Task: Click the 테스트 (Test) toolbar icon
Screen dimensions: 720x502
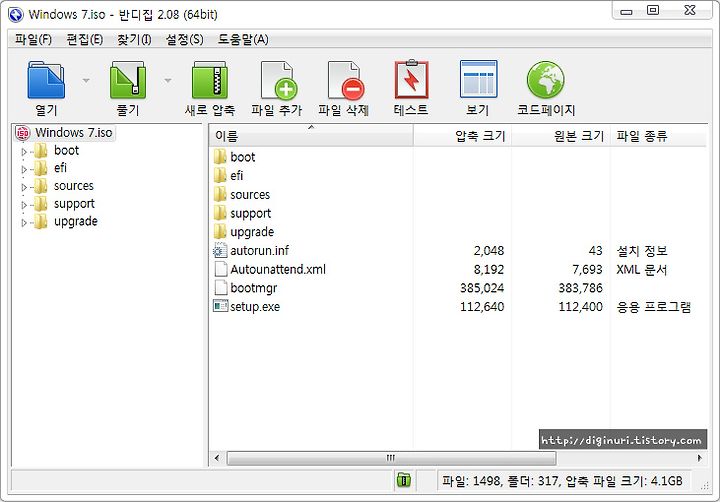Action: 411,79
